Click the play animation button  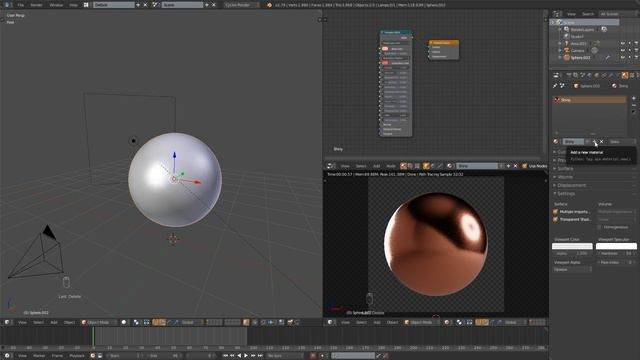pyautogui.click(x=246, y=356)
